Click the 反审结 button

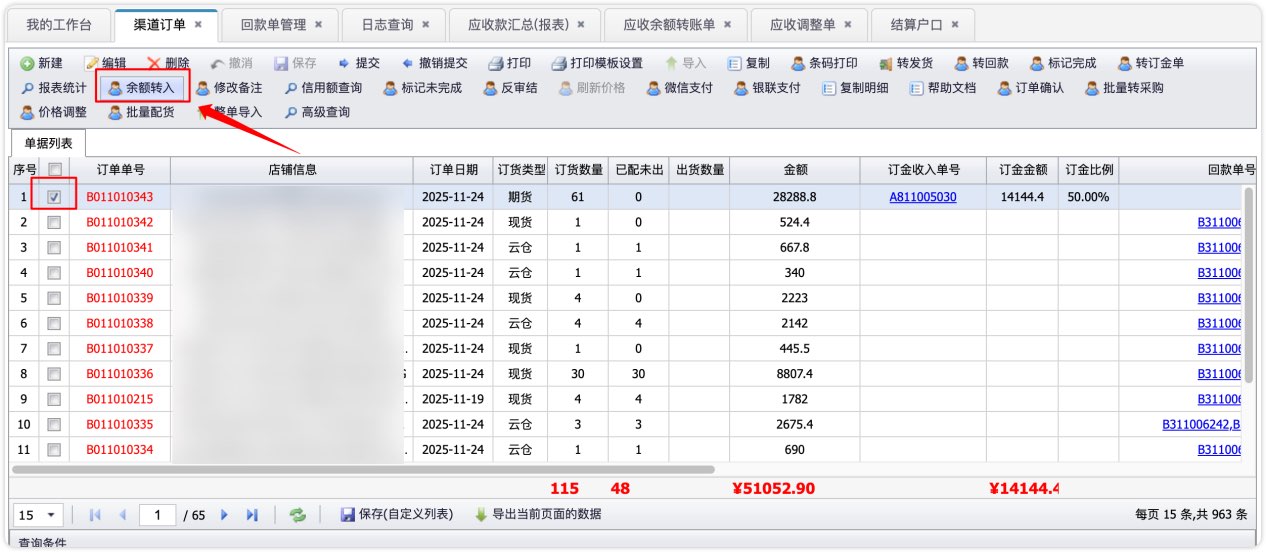tap(510, 88)
